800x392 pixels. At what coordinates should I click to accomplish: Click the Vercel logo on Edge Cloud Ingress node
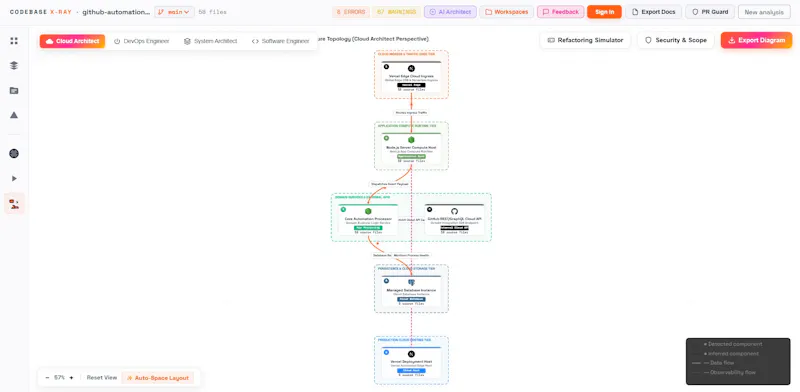coord(411,68)
